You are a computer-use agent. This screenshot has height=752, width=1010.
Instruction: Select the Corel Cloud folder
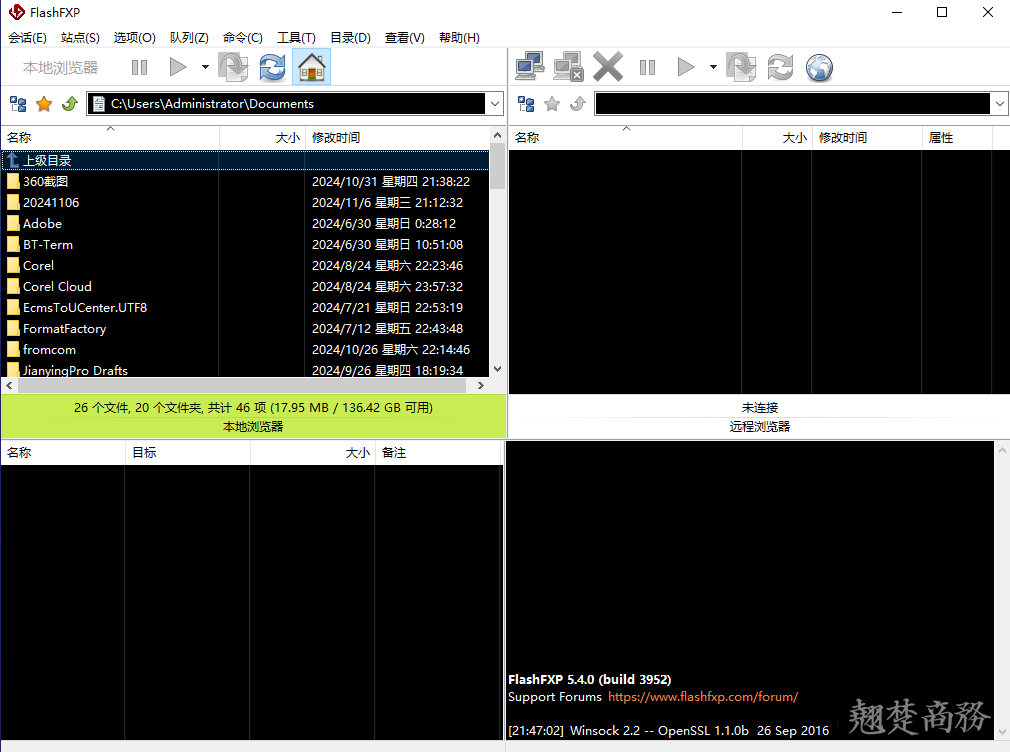pos(245,286)
